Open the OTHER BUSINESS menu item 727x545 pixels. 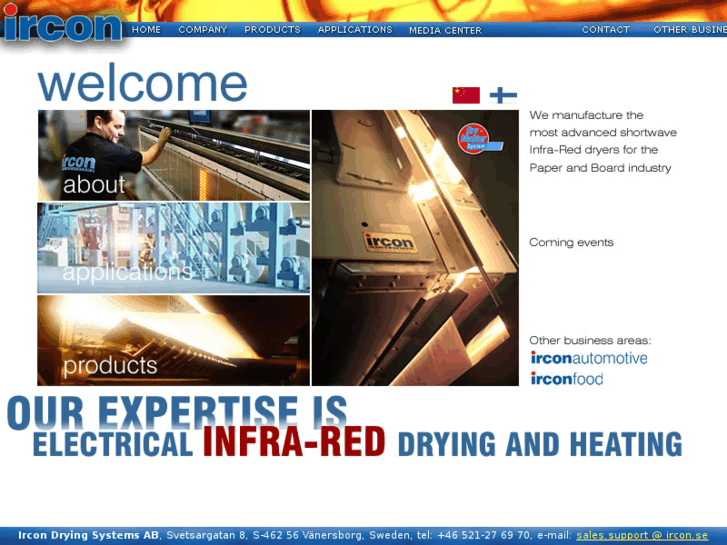(690, 30)
